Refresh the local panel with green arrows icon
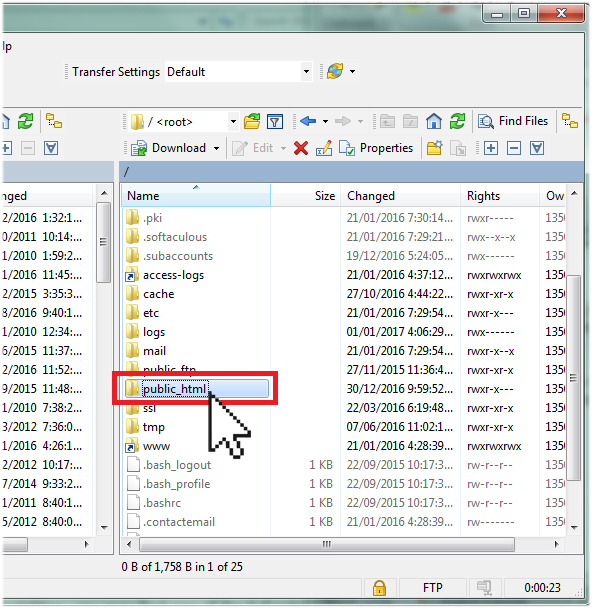Image resolution: width=592 pixels, height=608 pixels. click(x=26, y=121)
